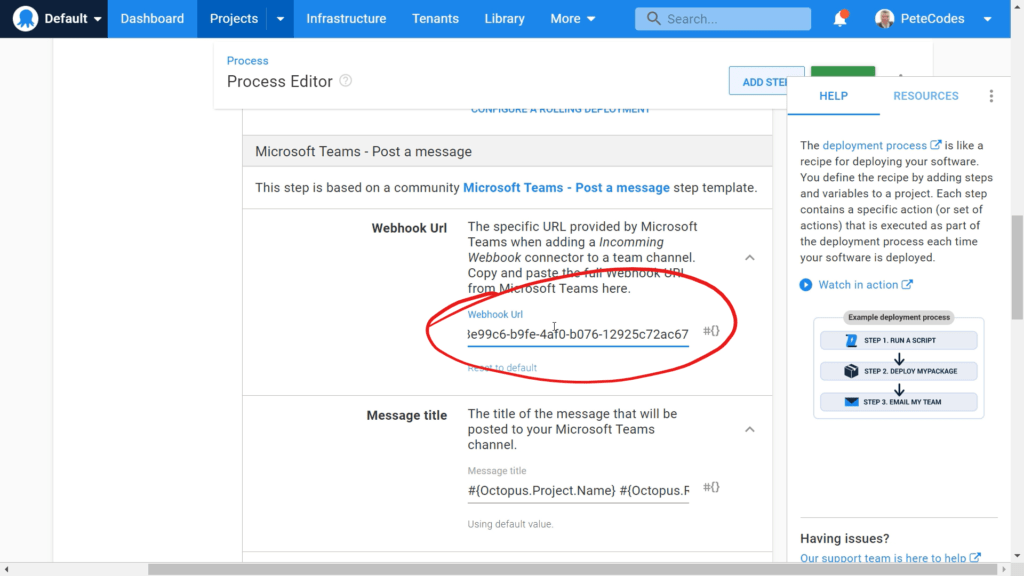Click the Webhook Url input field
The width and height of the screenshot is (1024, 576).
click(578, 334)
